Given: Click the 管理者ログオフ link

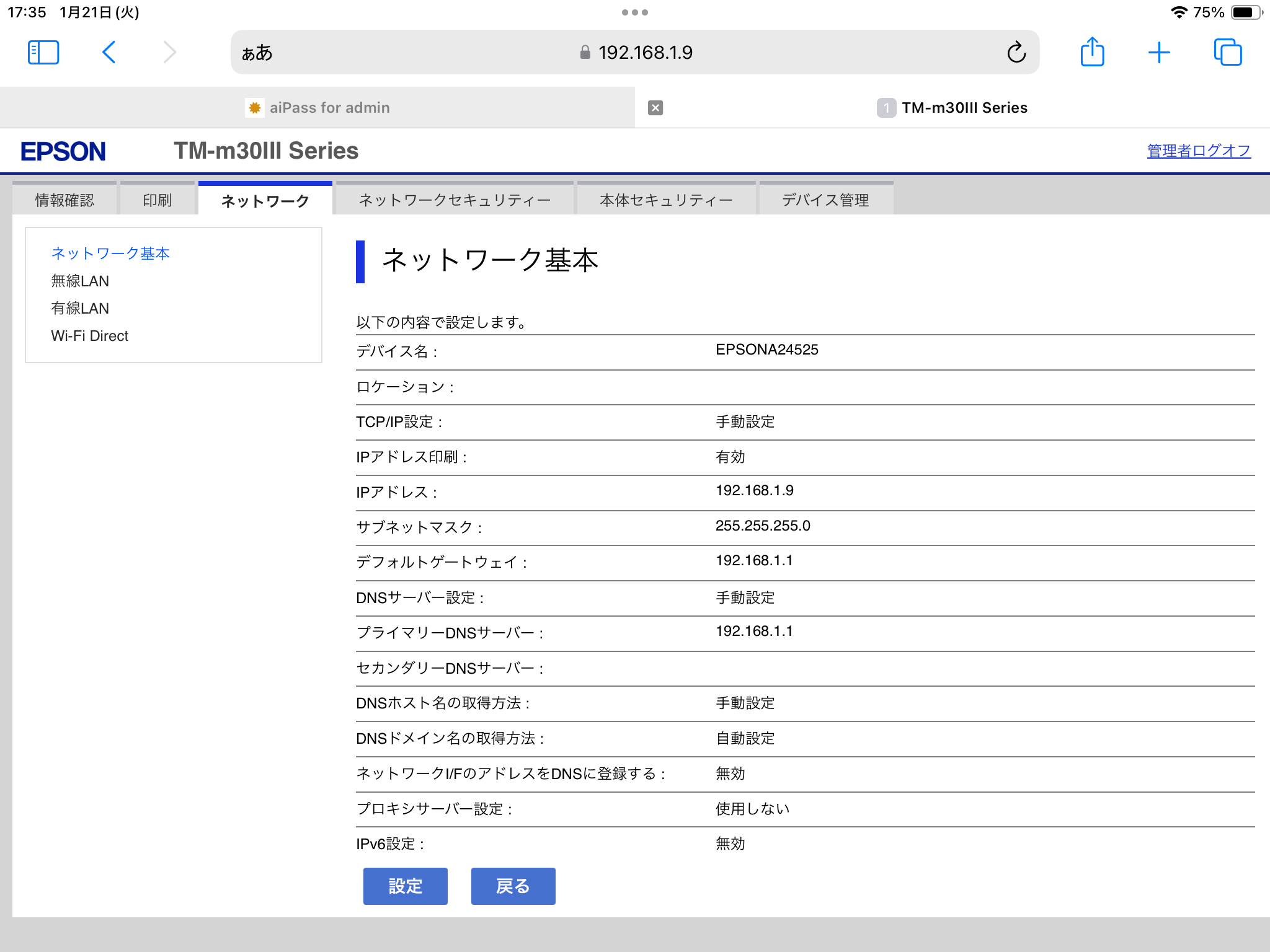Looking at the screenshot, I should (1199, 151).
